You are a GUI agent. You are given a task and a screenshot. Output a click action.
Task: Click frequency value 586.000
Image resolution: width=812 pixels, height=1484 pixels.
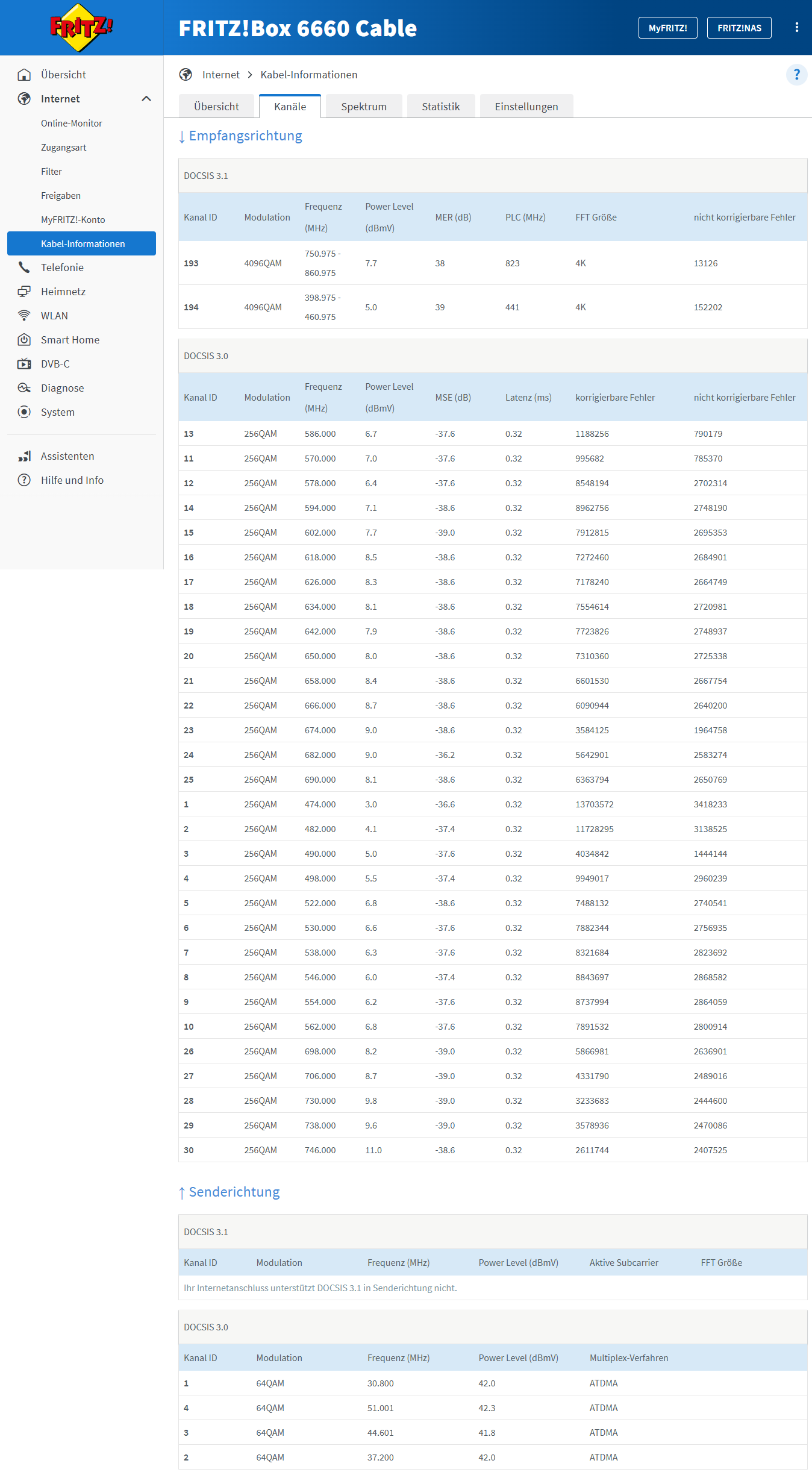pos(320,434)
